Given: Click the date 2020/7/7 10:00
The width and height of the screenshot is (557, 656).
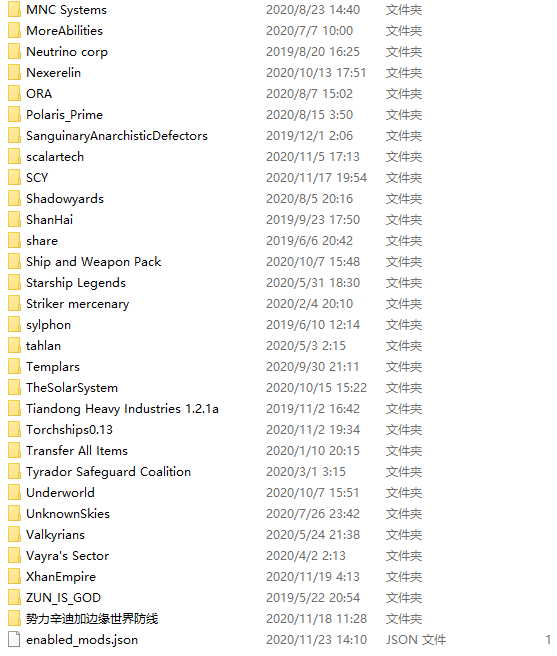Looking at the screenshot, I should pos(310,31).
